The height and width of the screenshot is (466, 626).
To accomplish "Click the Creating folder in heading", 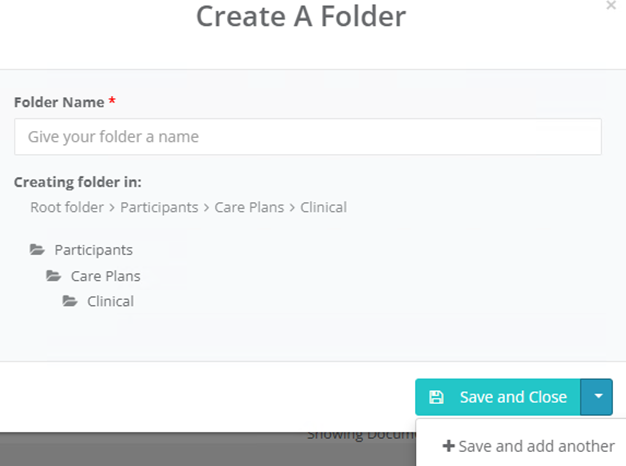I will [78, 182].
